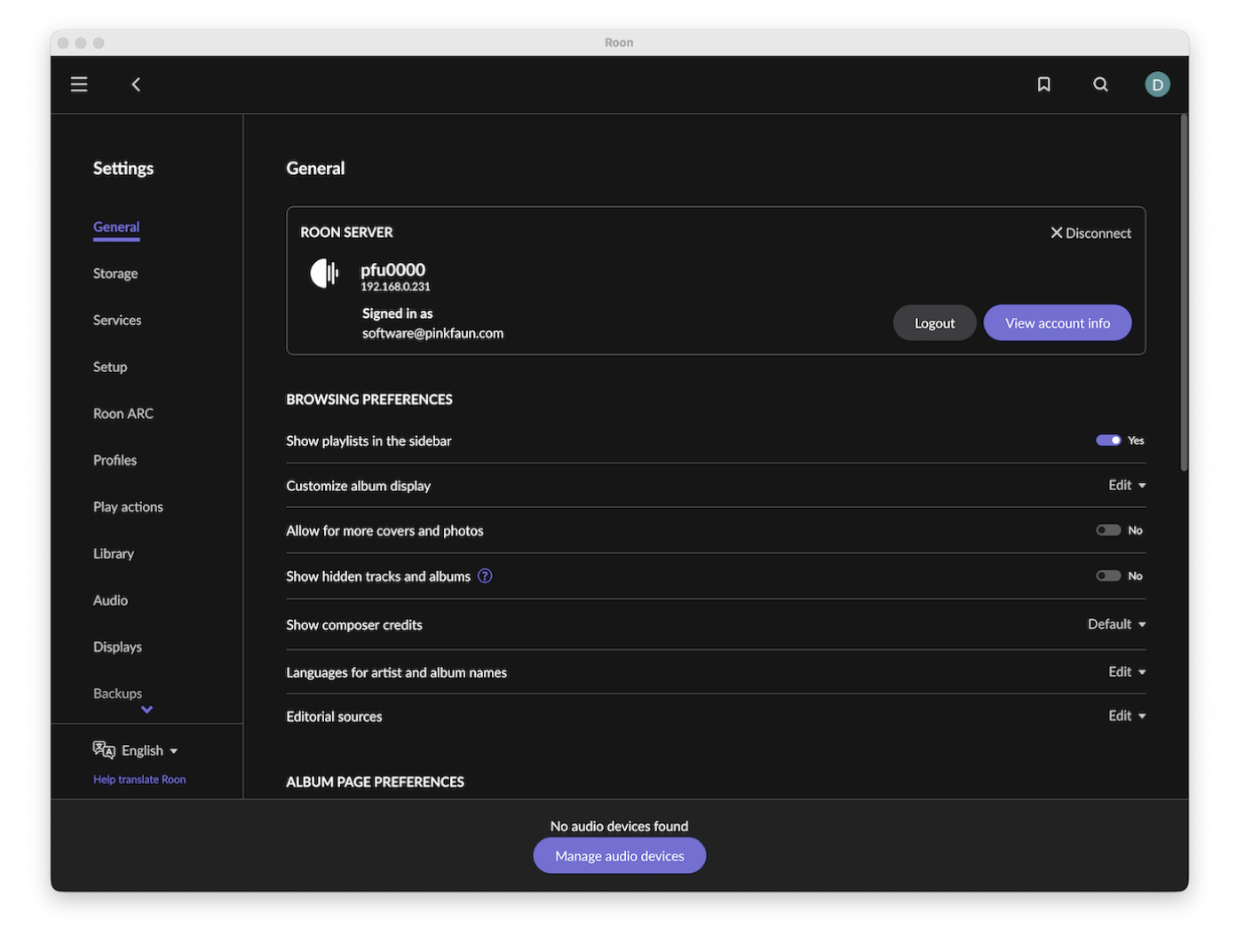
Task: Click the vertical scrollbar thumb
Action: 1184,293
